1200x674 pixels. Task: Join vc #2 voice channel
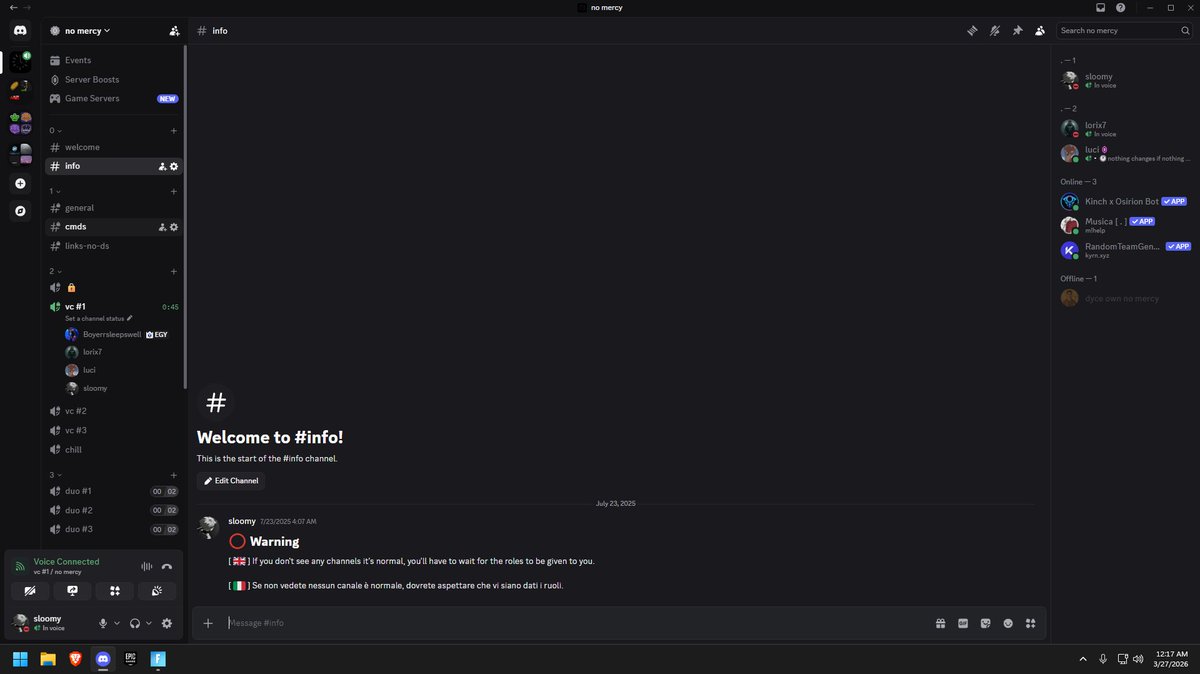tap(114, 411)
